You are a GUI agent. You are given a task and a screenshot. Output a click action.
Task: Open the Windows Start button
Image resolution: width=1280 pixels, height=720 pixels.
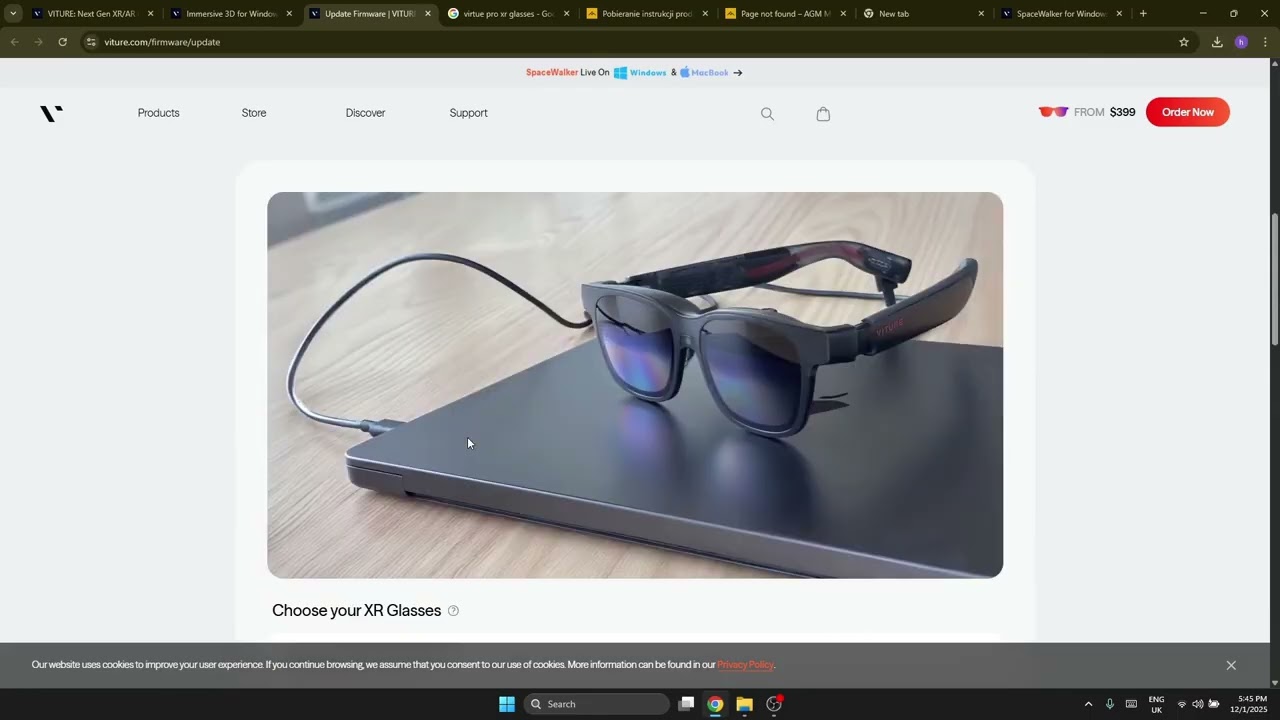507,704
